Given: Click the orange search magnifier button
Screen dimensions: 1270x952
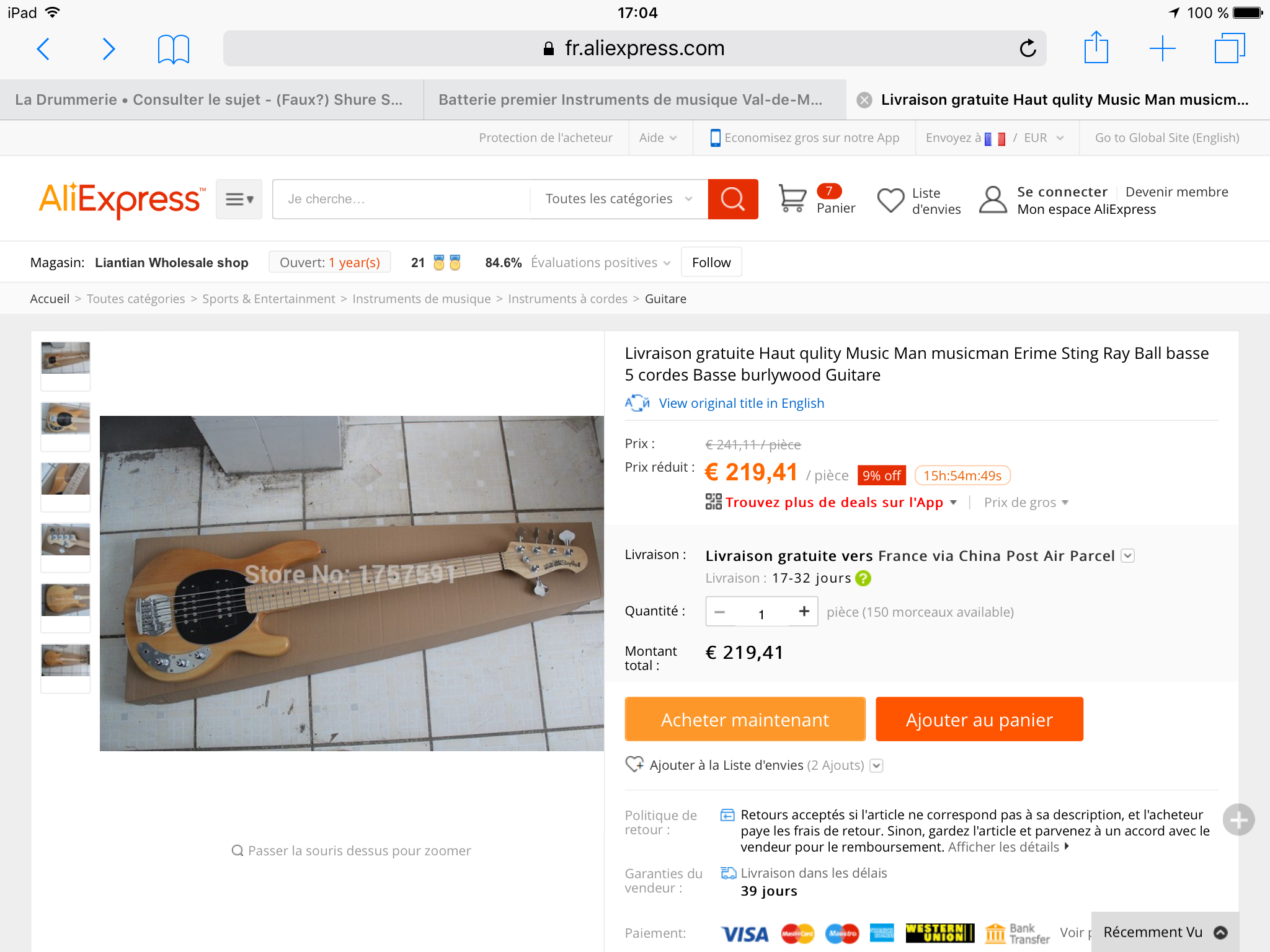Looking at the screenshot, I should (733, 199).
